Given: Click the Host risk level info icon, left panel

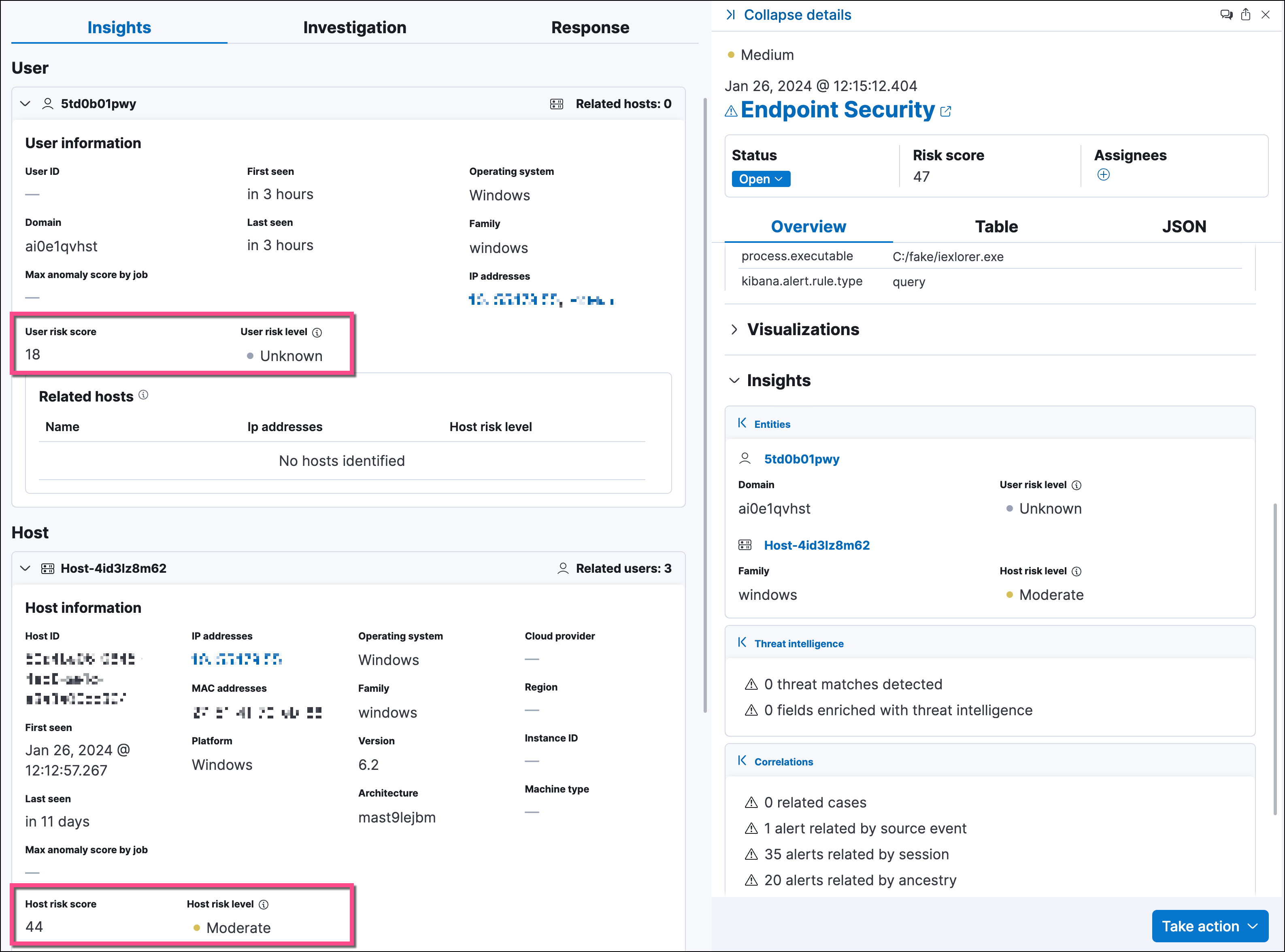Looking at the screenshot, I should coord(263,905).
